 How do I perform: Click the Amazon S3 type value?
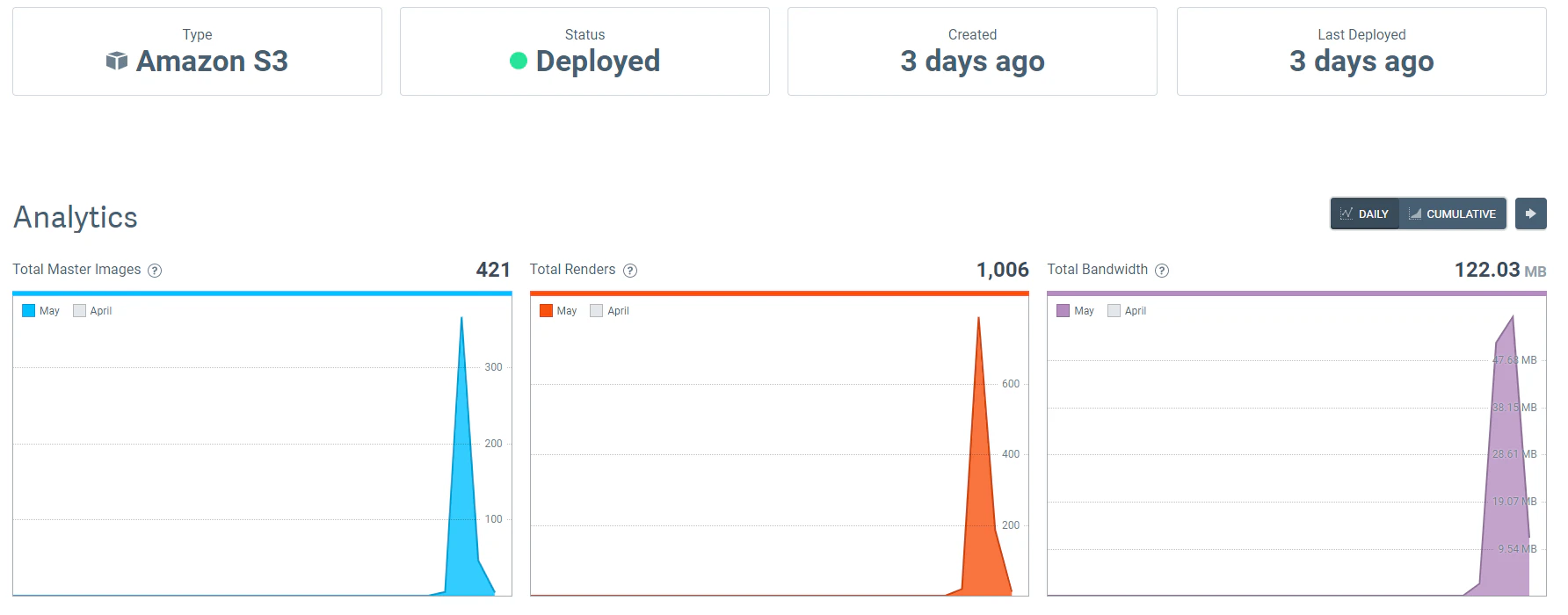click(x=212, y=61)
